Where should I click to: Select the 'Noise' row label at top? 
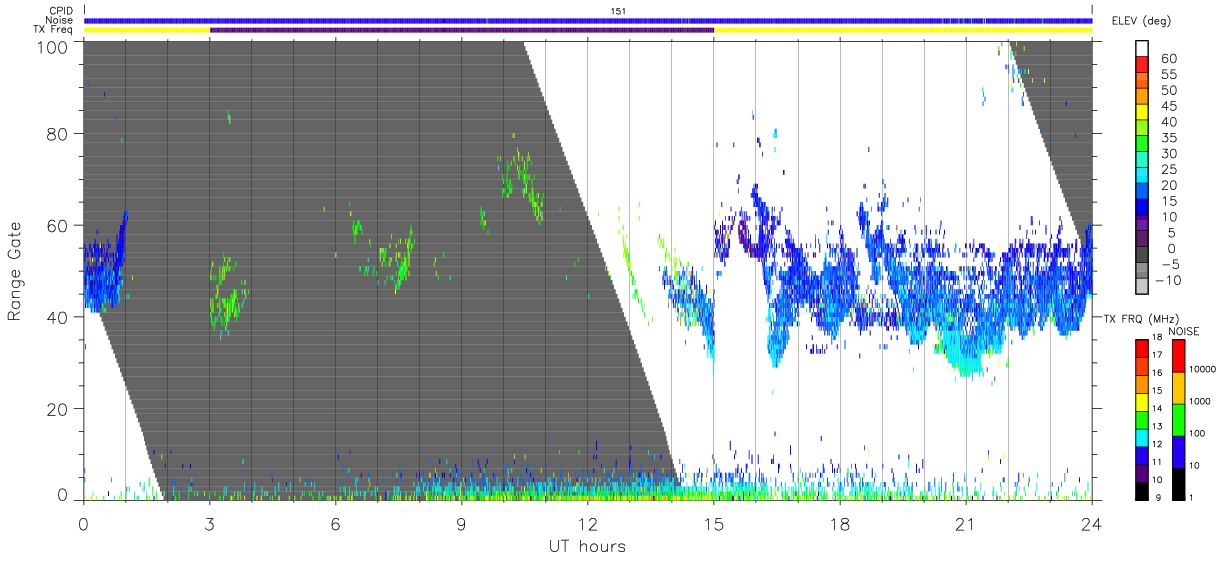click(61, 20)
